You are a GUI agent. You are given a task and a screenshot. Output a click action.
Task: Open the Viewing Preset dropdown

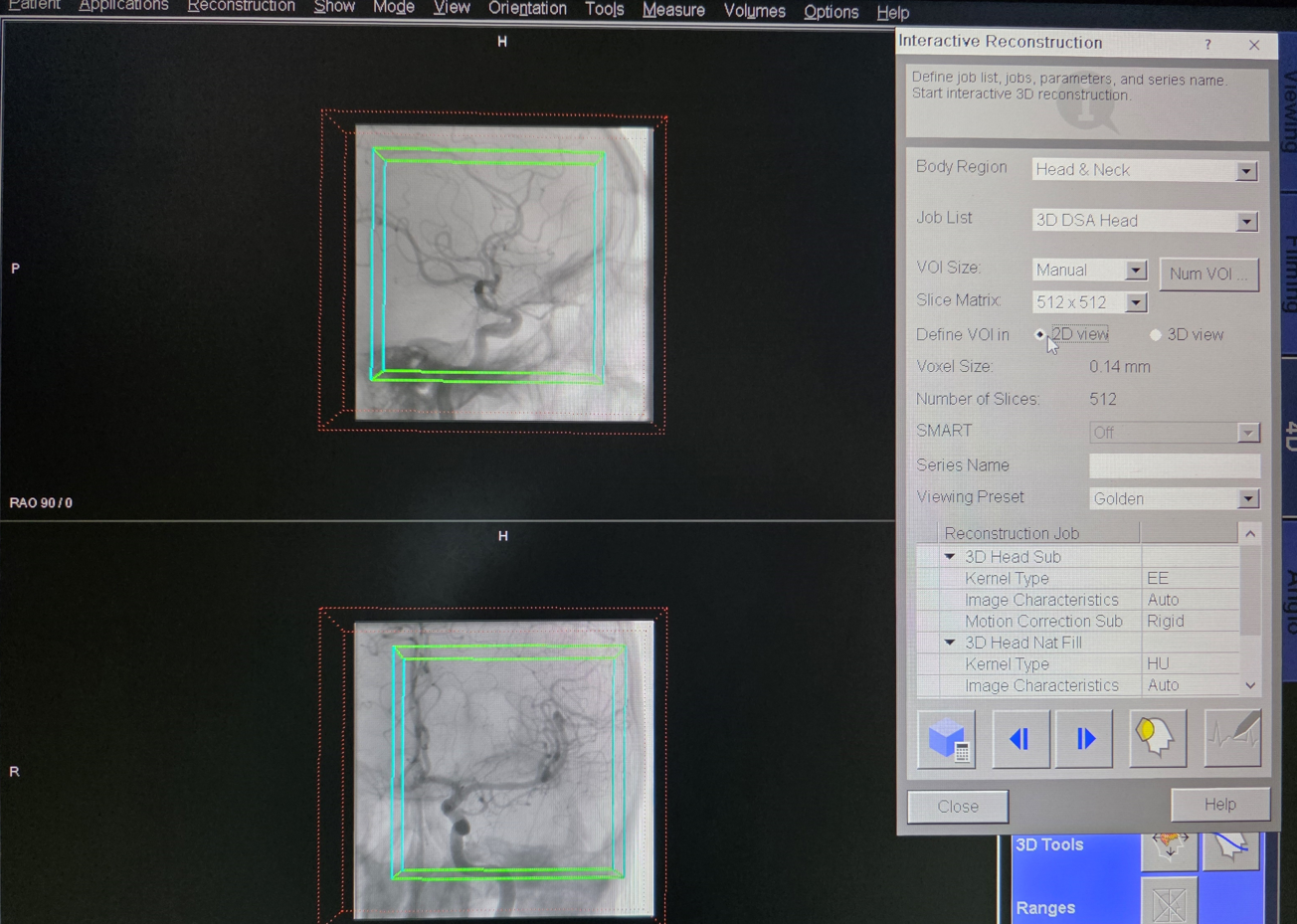(1248, 499)
